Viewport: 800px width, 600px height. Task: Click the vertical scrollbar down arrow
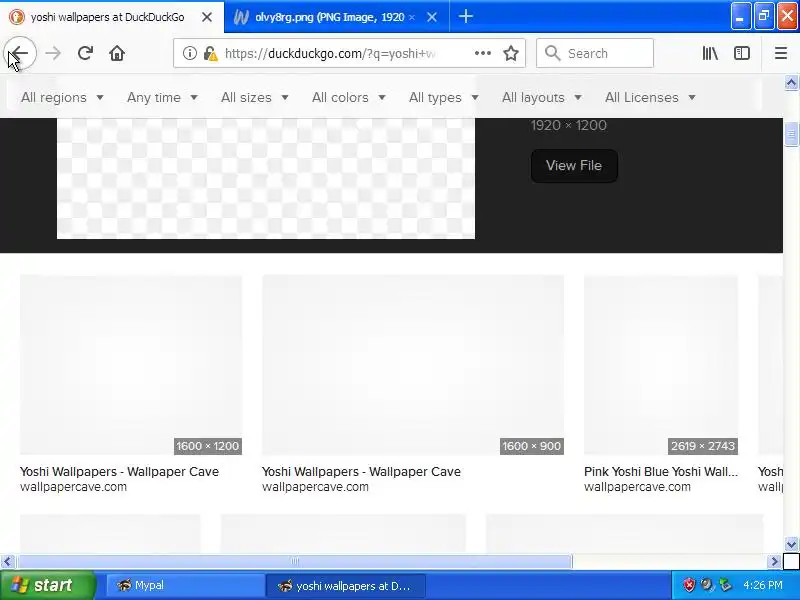791,544
